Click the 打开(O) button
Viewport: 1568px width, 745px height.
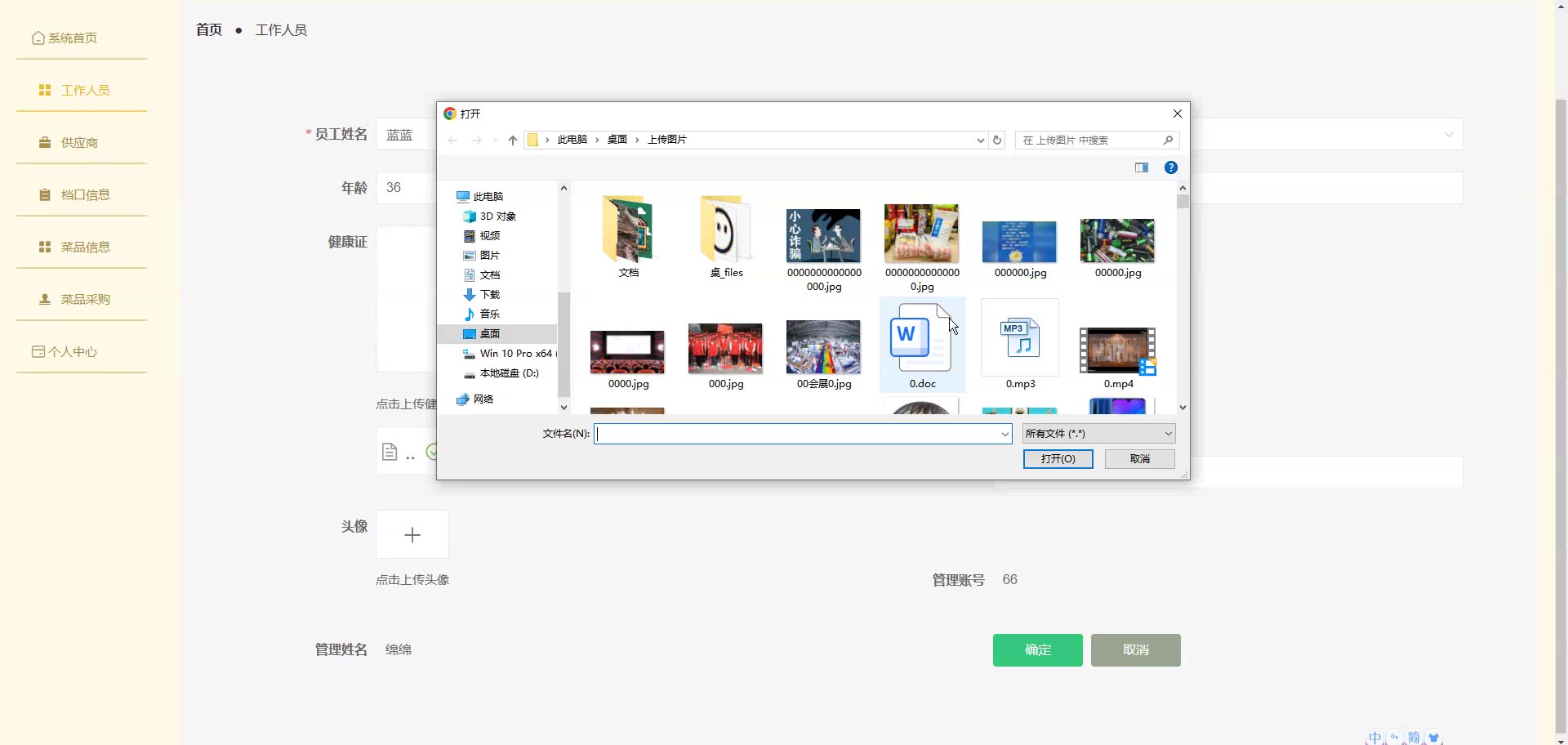click(x=1058, y=459)
